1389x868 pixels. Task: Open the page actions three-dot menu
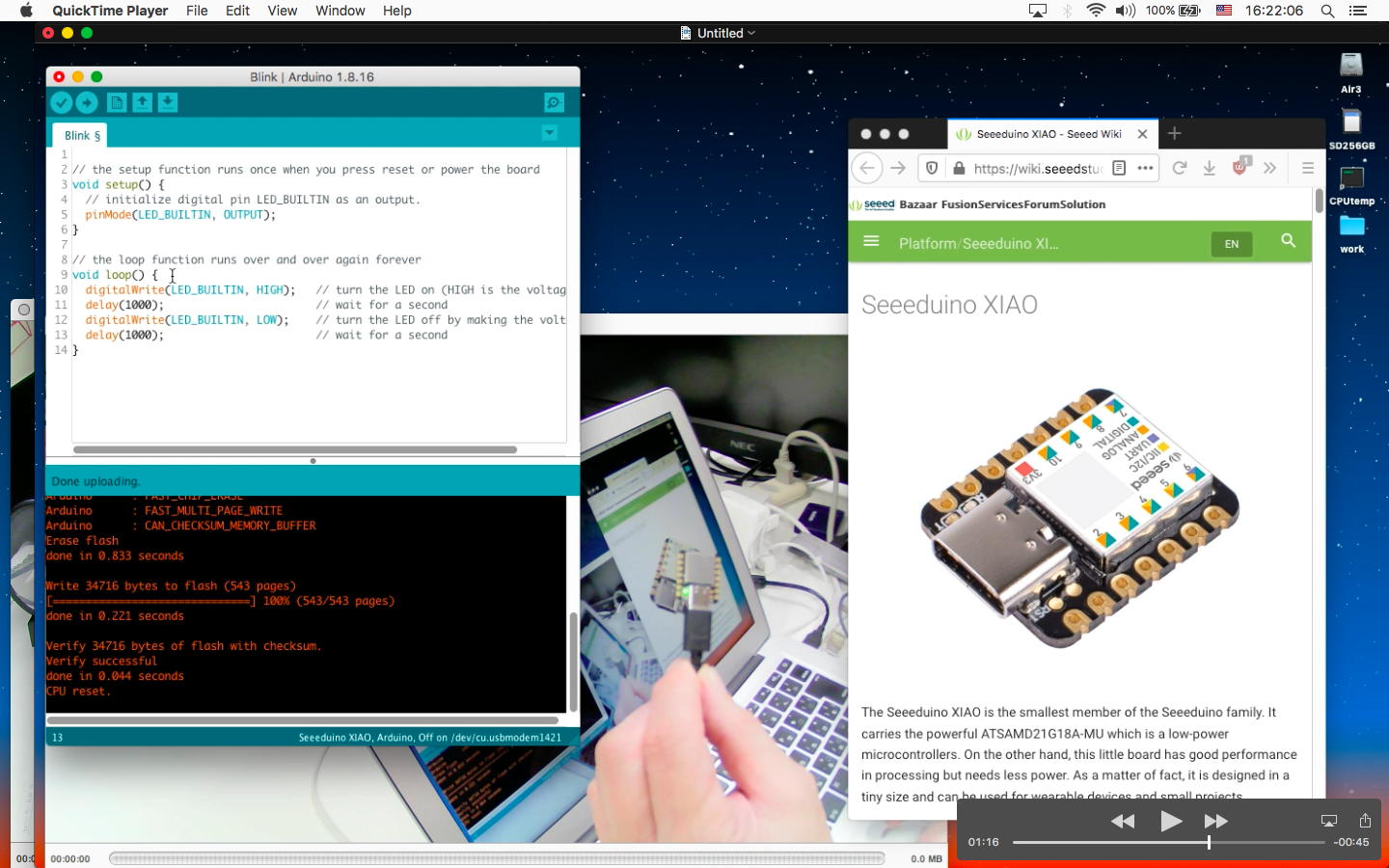[x=1145, y=168]
